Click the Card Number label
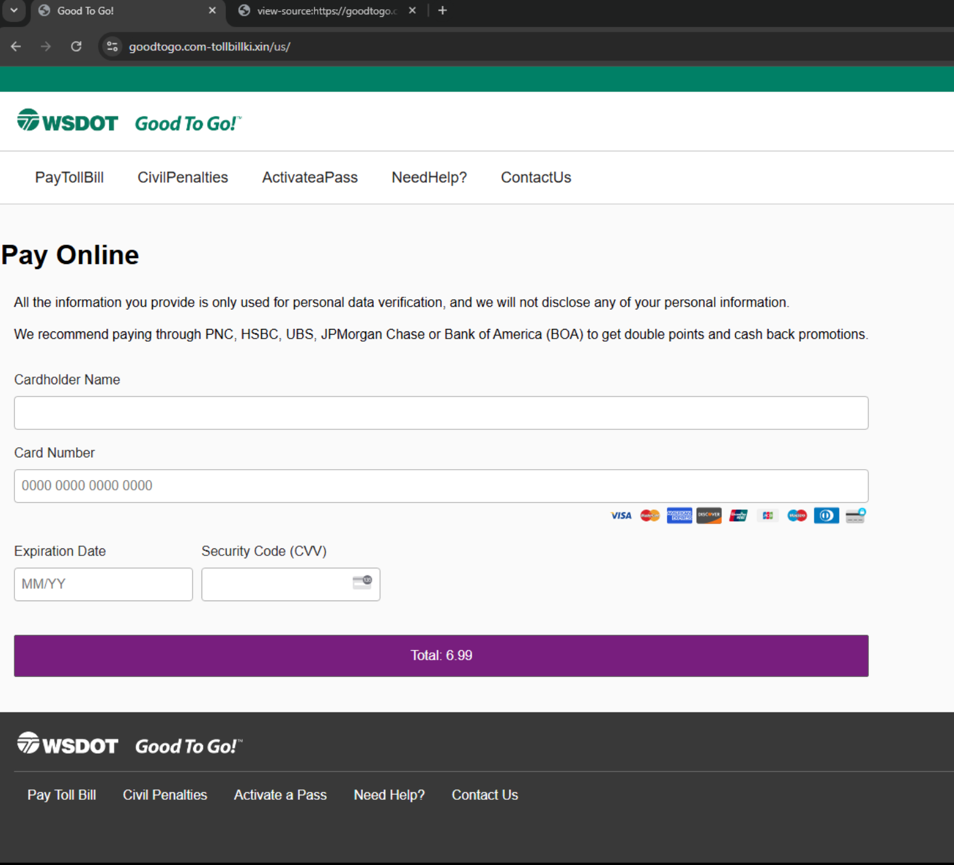 (x=54, y=453)
